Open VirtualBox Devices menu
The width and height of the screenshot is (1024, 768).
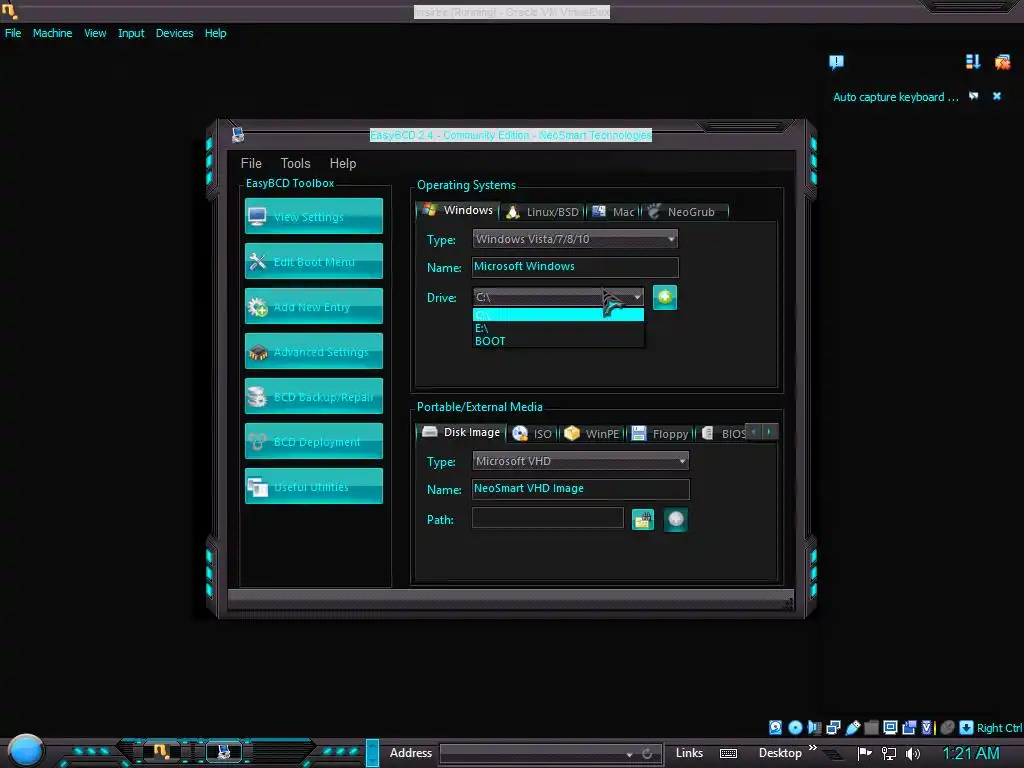[174, 33]
